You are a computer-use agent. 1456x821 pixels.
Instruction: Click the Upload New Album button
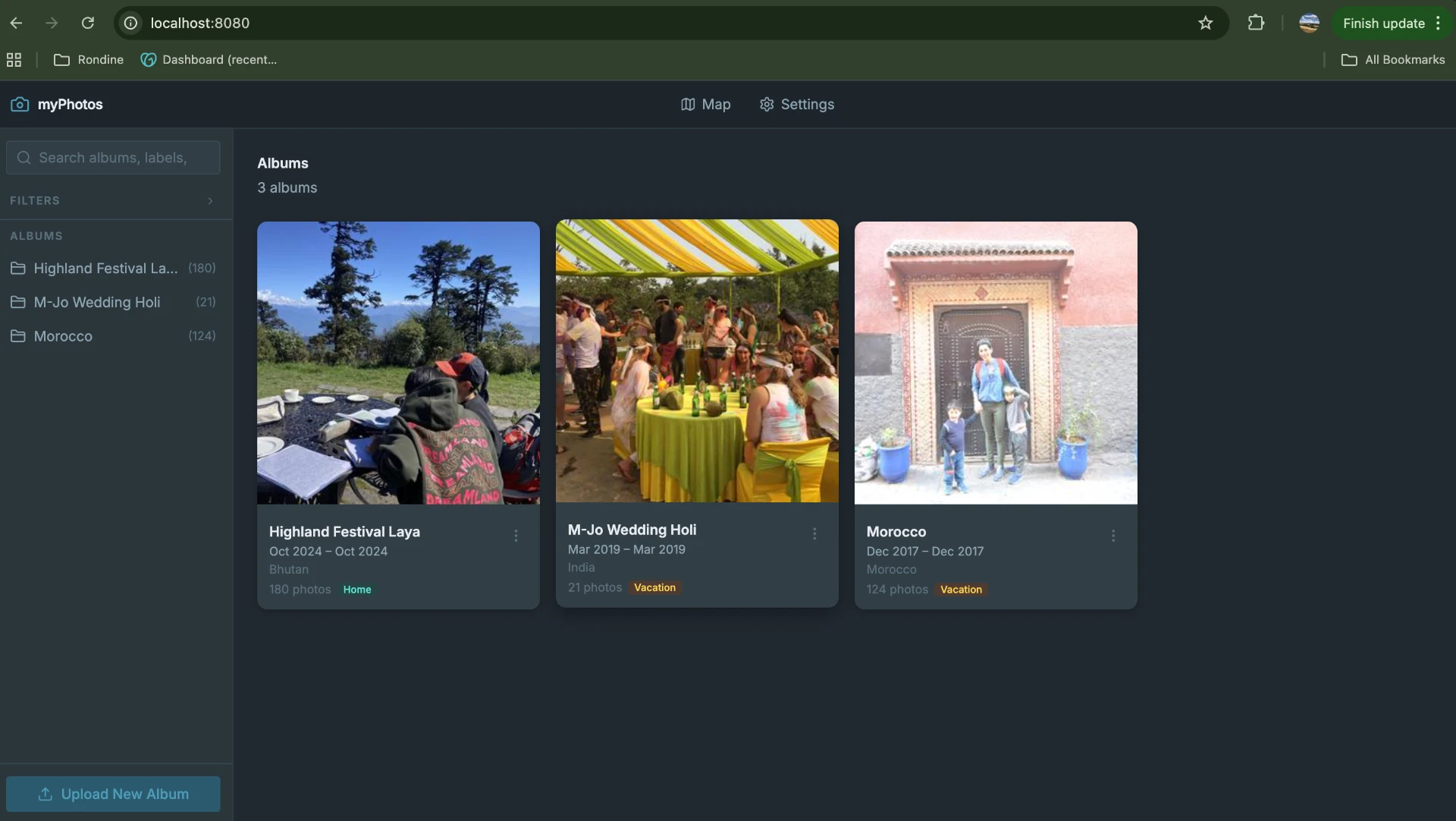click(113, 794)
